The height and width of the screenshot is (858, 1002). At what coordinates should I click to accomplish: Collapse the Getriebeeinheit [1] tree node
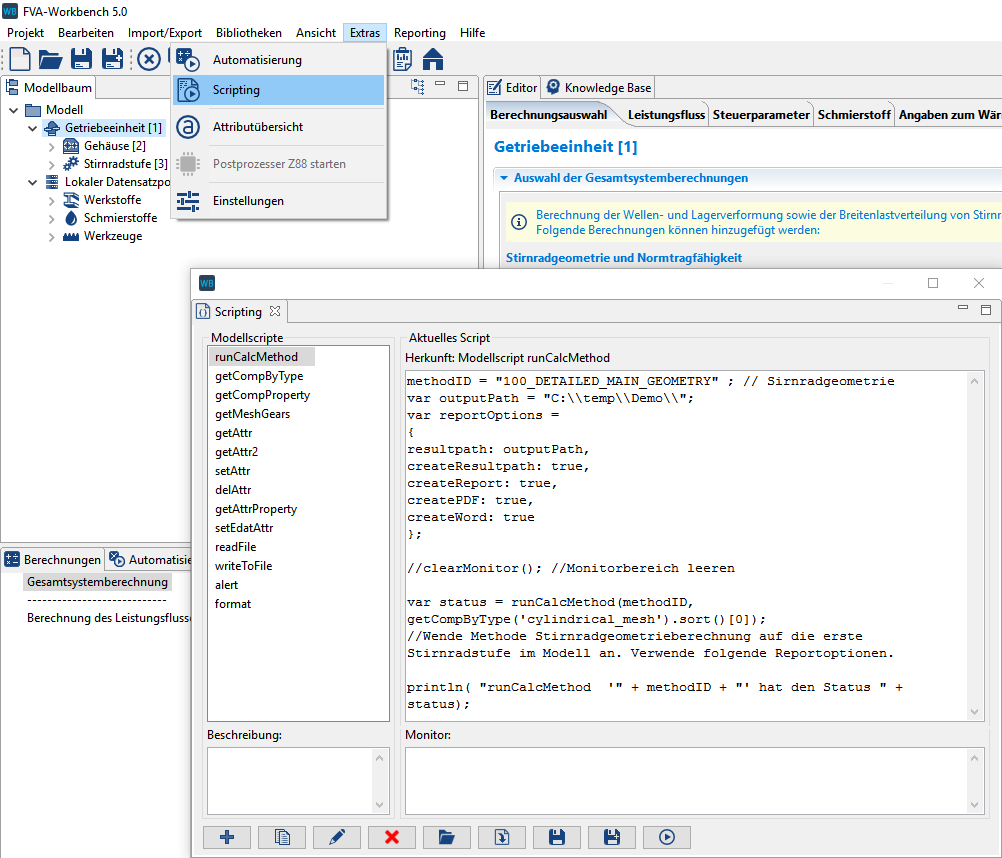click(x=33, y=128)
